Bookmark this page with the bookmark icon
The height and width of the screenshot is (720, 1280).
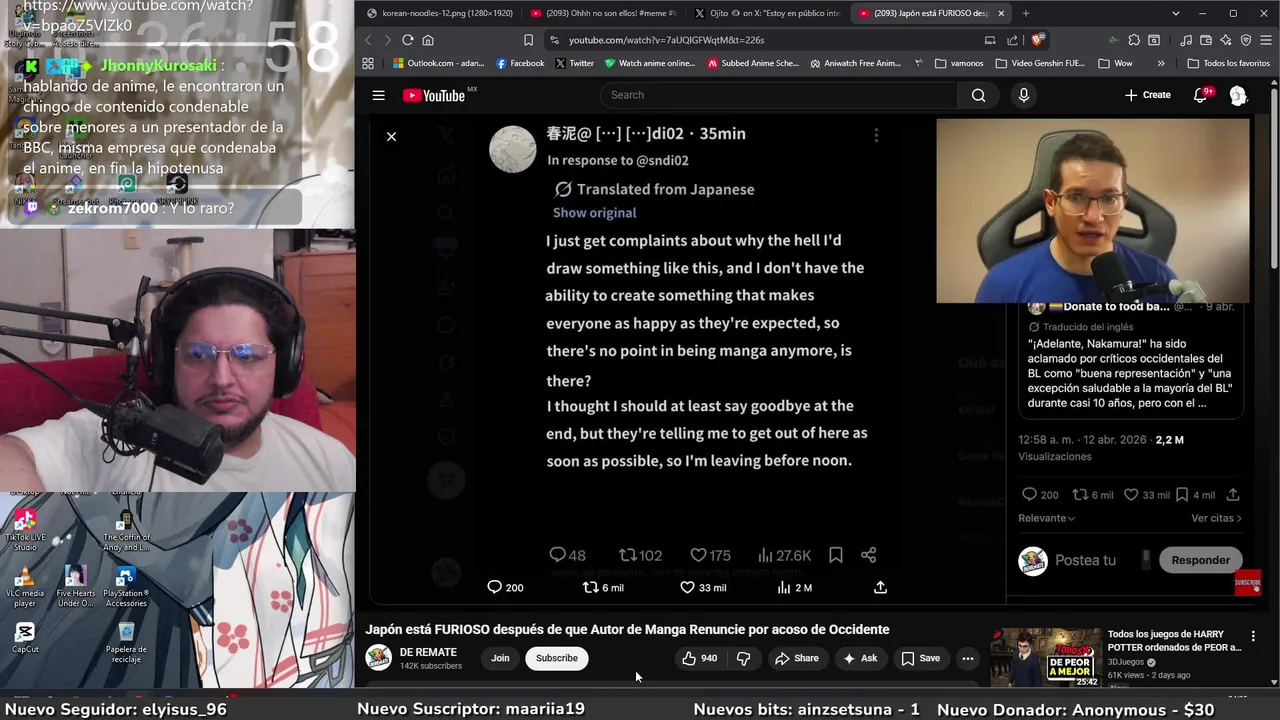pyautogui.click(x=528, y=40)
